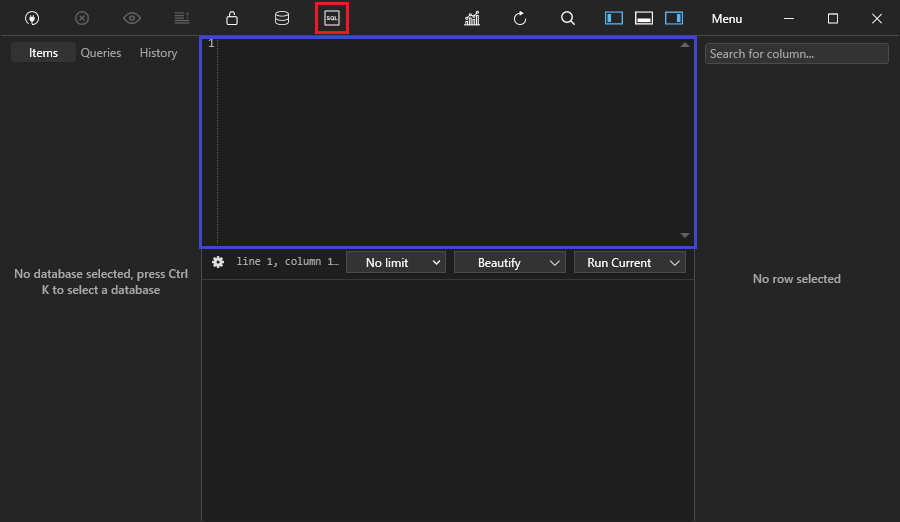Toggle the right sidebar panel icon

[x=674, y=18]
